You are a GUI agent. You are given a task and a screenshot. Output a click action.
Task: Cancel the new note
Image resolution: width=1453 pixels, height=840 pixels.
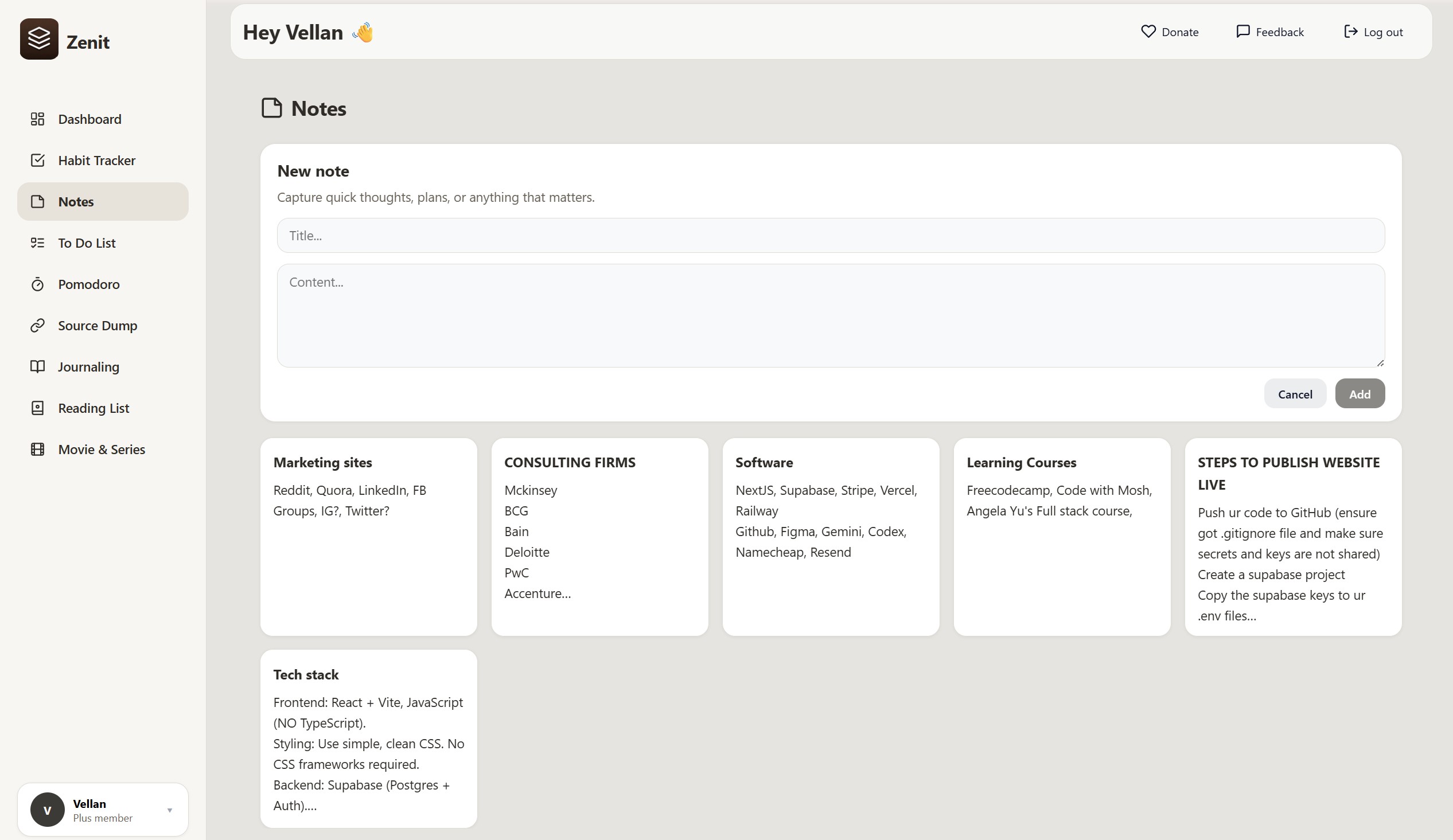[x=1295, y=394]
